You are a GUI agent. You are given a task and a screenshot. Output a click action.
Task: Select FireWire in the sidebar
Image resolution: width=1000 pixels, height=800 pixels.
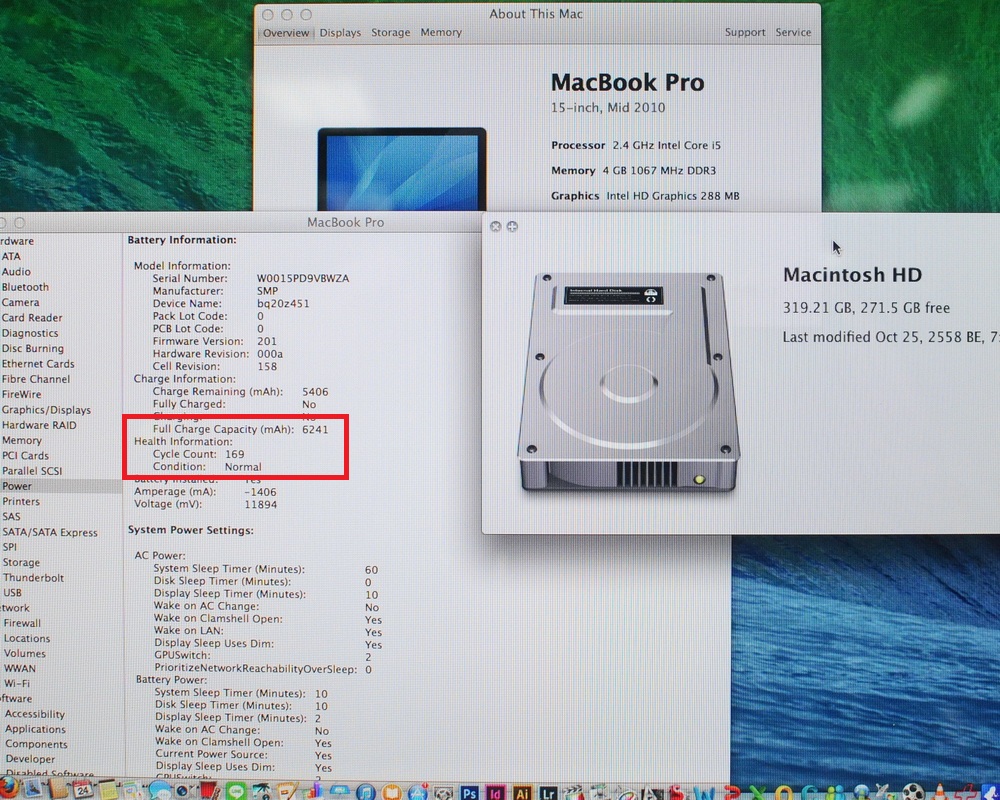[22, 394]
